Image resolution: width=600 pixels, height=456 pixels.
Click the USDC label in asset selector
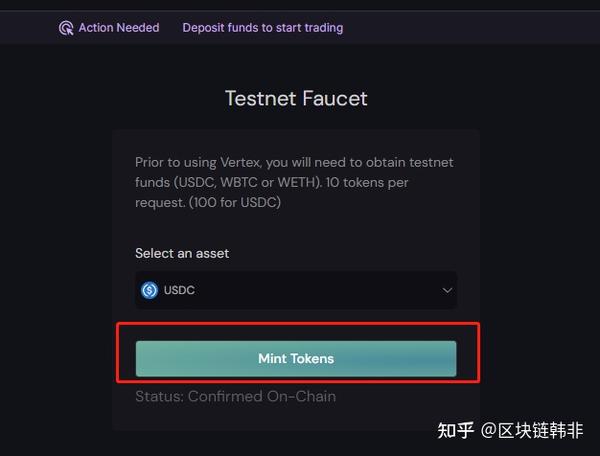pyautogui.click(x=179, y=290)
